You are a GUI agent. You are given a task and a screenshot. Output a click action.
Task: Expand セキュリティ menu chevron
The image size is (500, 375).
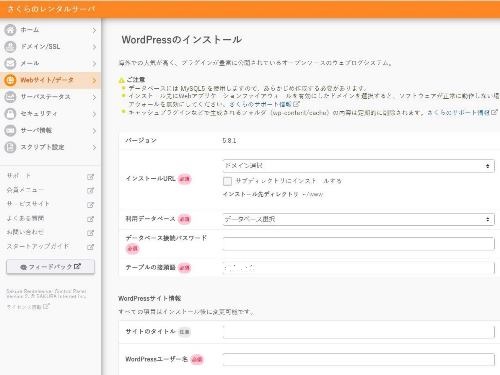click(94, 114)
